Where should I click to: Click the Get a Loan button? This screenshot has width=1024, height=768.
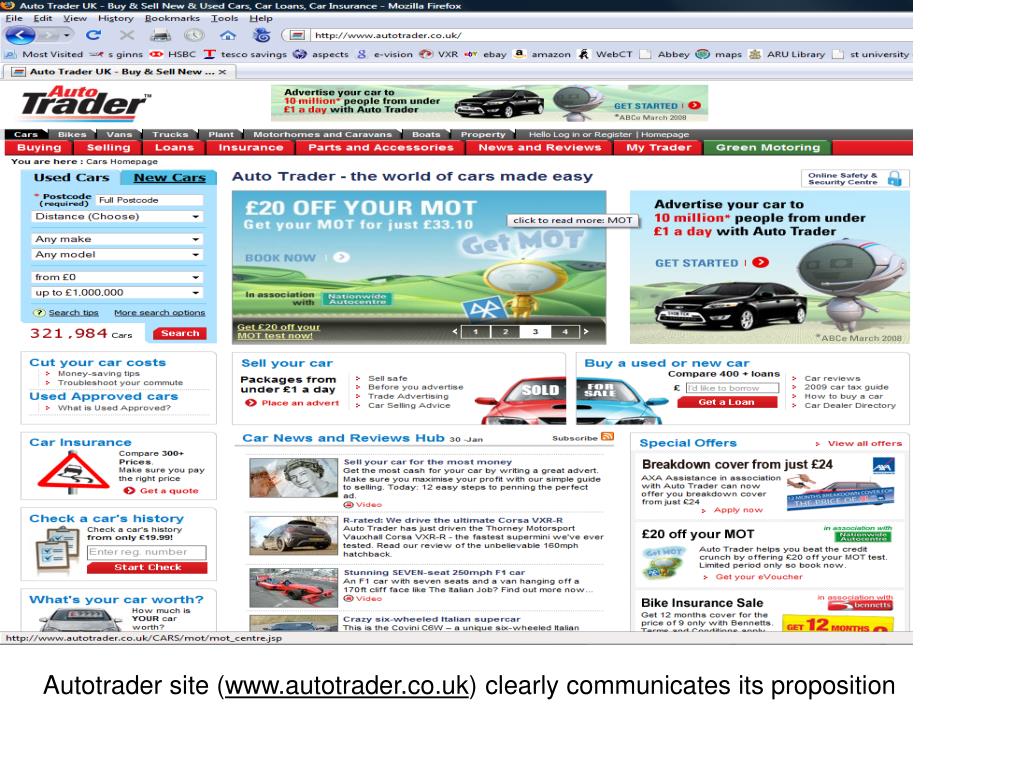click(x=727, y=402)
